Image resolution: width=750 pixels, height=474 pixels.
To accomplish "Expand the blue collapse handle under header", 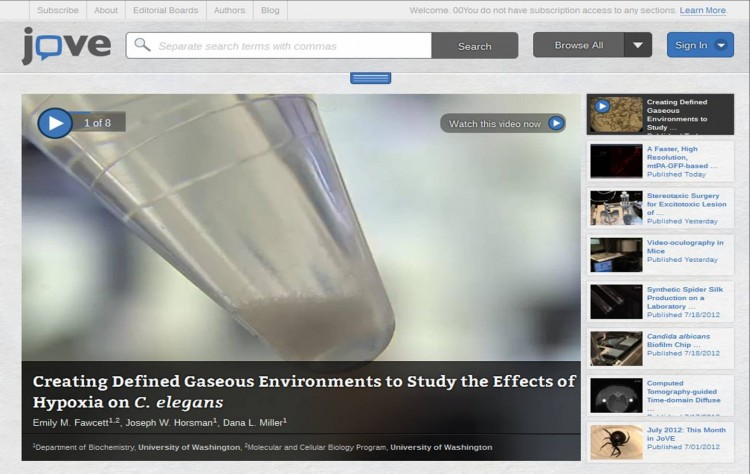I will (x=370, y=78).
